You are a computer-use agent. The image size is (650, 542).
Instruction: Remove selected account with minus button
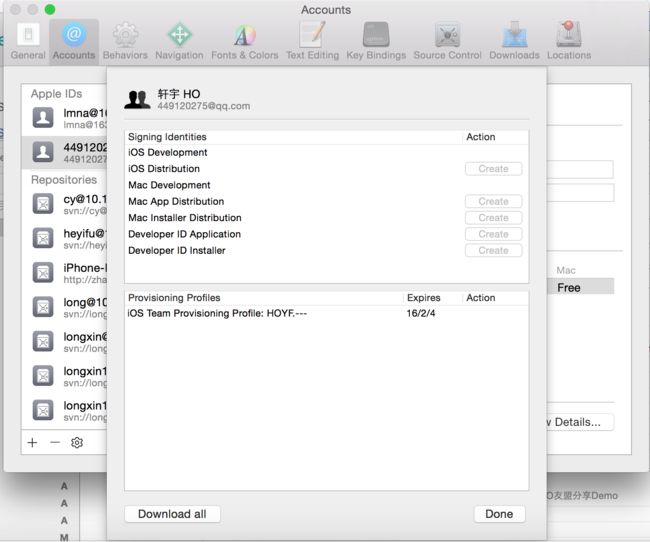point(55,442)
